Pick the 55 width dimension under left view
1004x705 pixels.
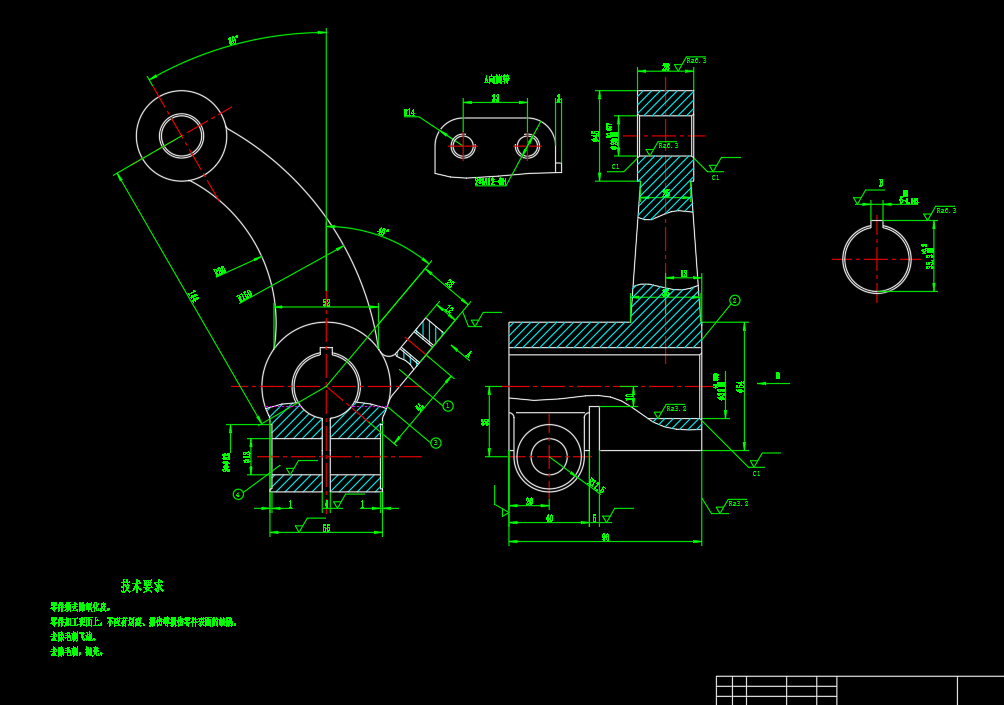coord(326,528)
